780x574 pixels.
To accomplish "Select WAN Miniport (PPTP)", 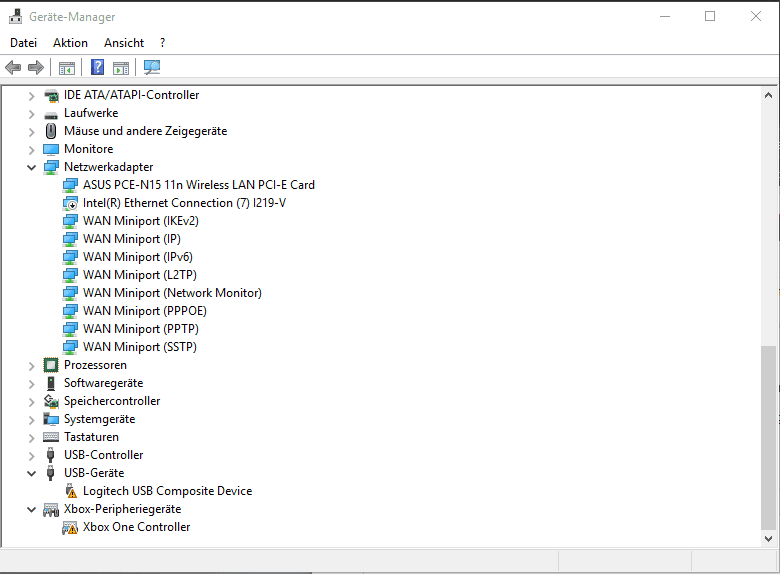I will pyautogui.click(x=141, y=328).
